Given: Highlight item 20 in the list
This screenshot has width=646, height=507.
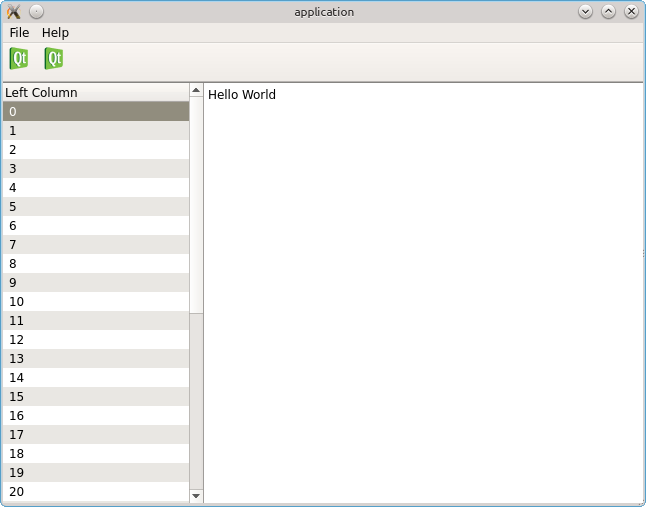Looking at the screenshot, I should pyautogui.click(x=95, y=492).
